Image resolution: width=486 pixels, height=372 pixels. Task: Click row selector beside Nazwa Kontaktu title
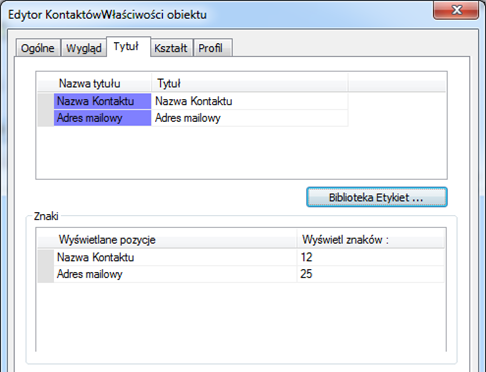tap(46, 101)
